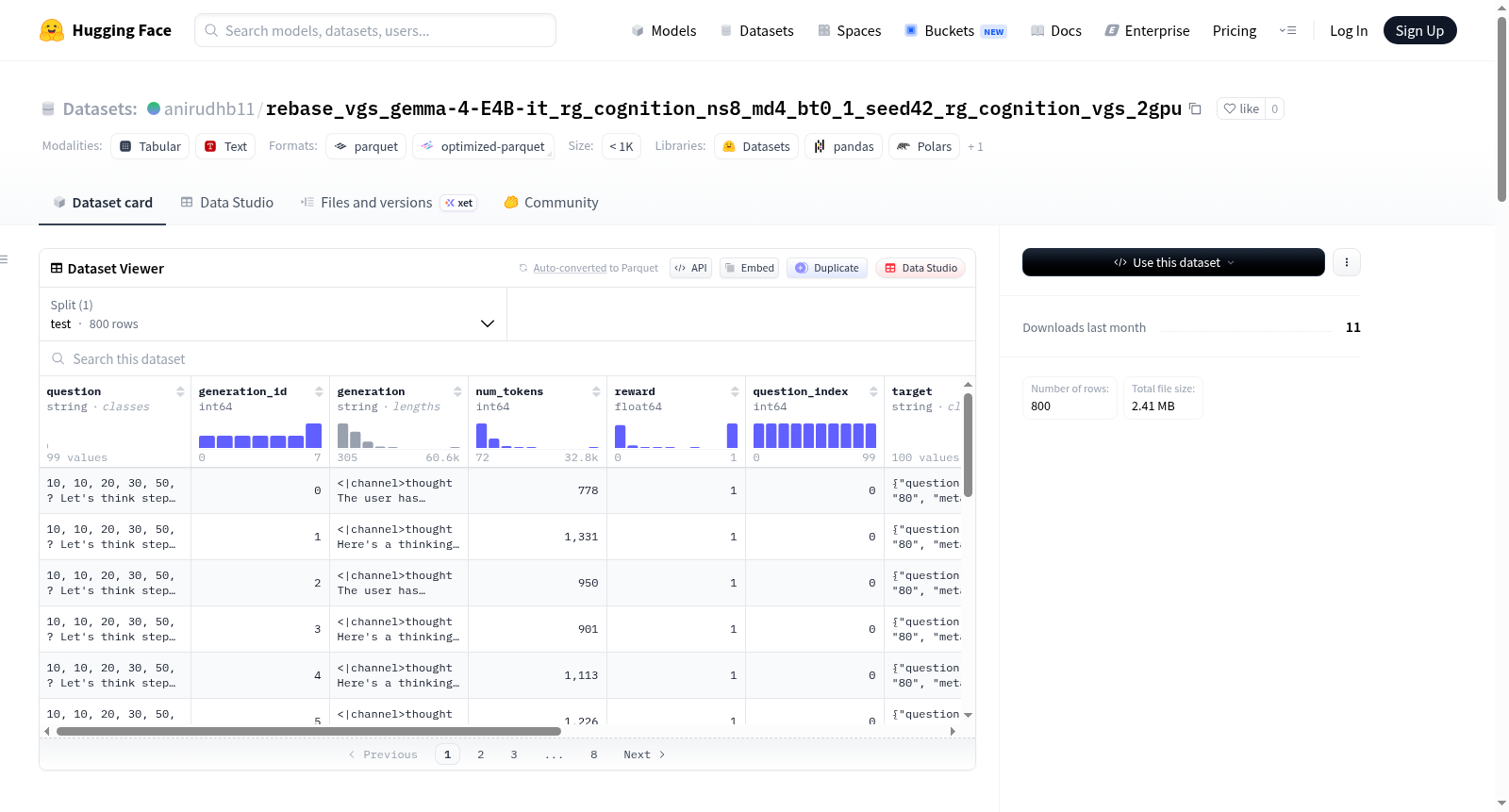The image size is (1509, 812).
Task: Click the generation_id histogram bars
Action: (260, 436)
